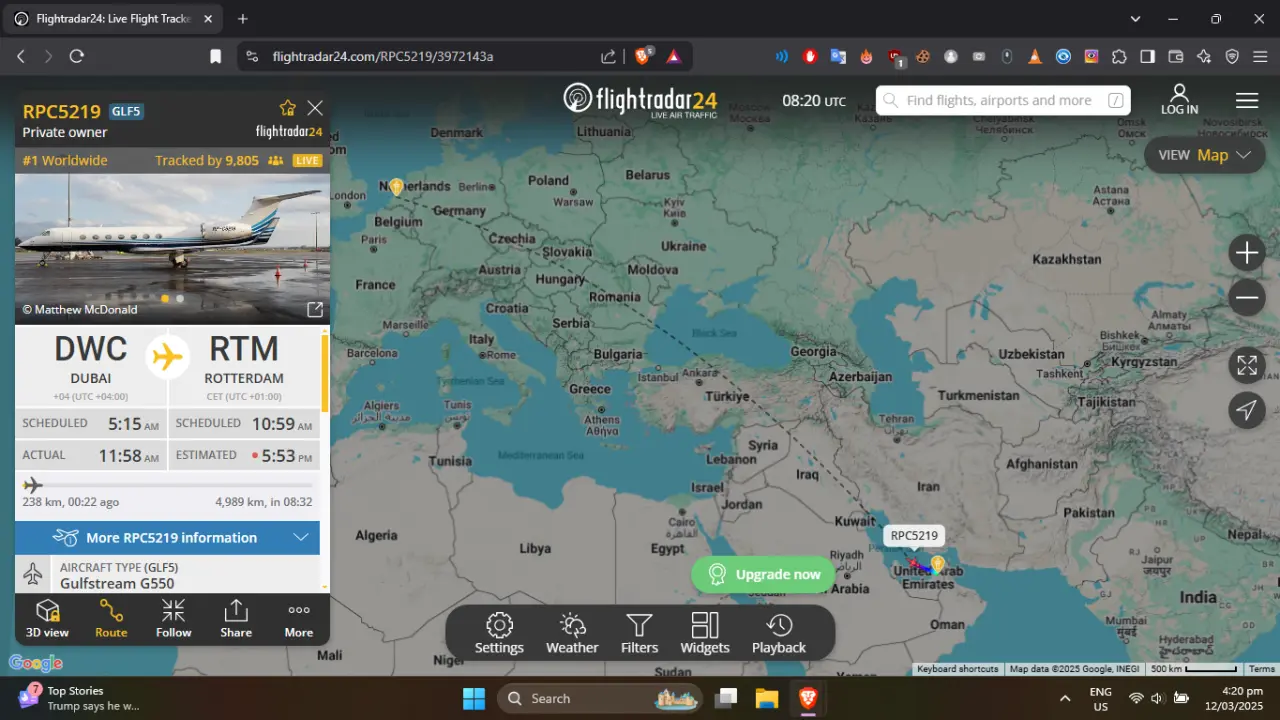Click the Rotterdam destination pin on map
Viewport: 1280px width, 720px height.
click(396, 187)
